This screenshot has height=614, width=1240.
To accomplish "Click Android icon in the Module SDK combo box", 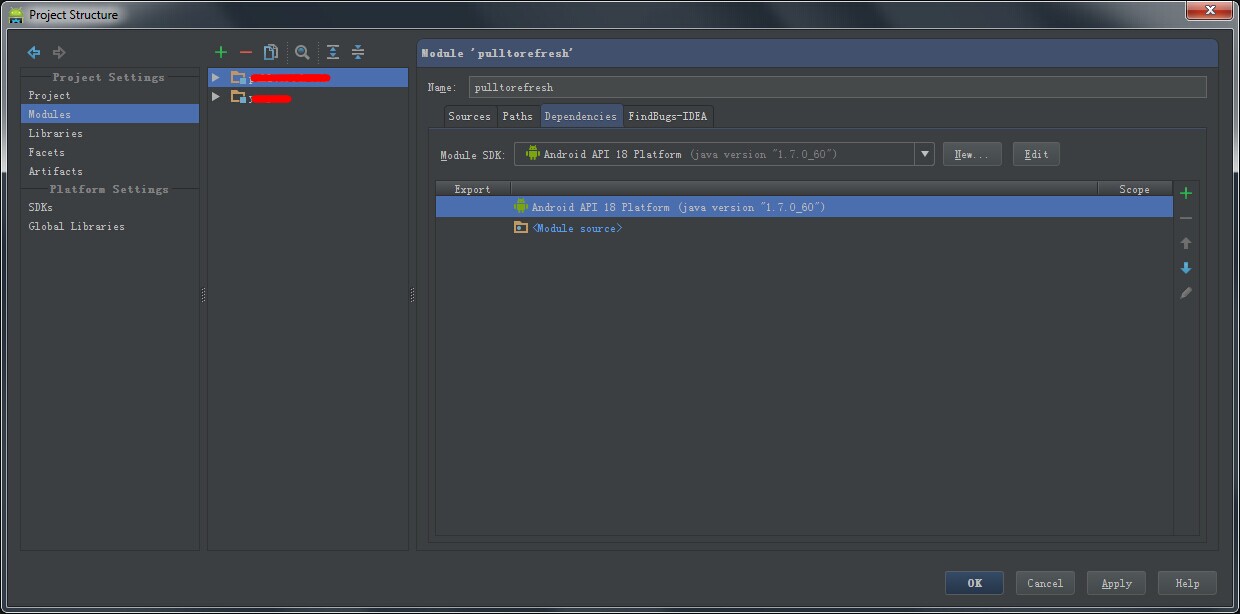I will (533, 153).
